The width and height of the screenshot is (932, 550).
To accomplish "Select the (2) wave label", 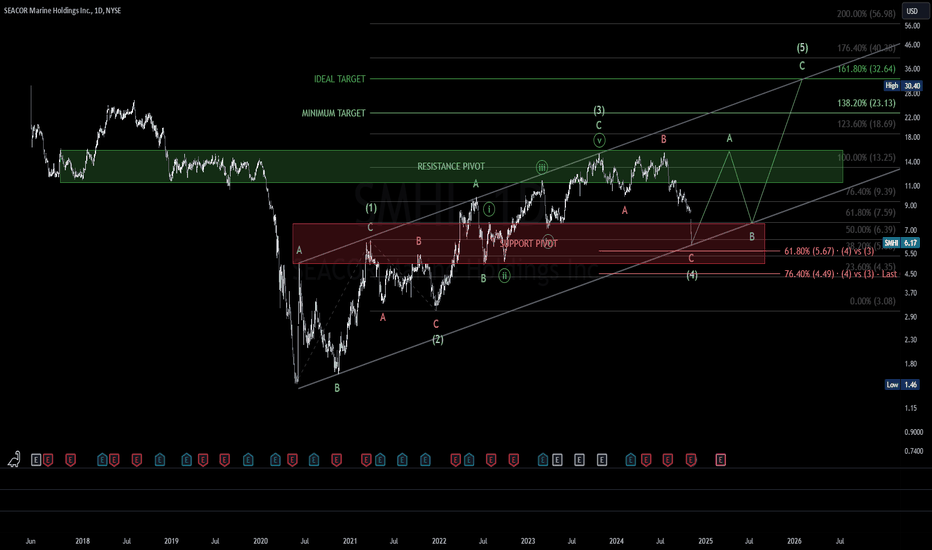I will (x=437, y=340).
